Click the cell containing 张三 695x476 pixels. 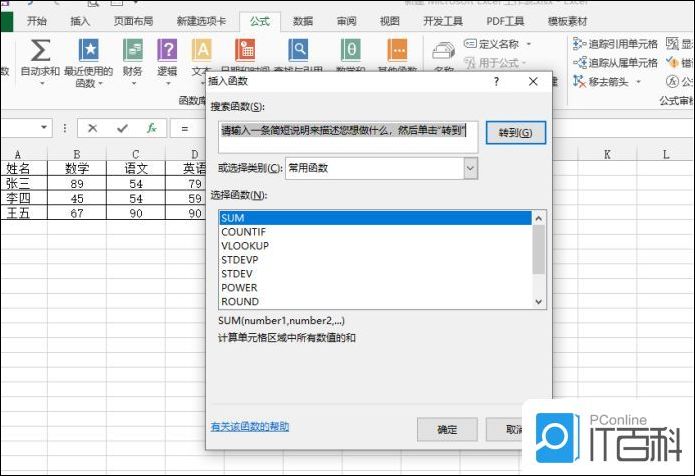click(x=24, y=183)
